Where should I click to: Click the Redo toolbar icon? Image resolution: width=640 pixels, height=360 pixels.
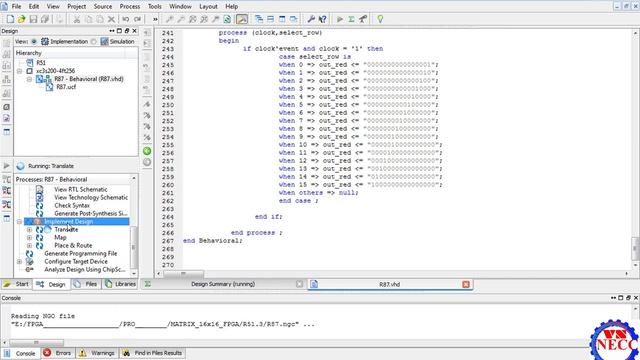pos(138,19)
